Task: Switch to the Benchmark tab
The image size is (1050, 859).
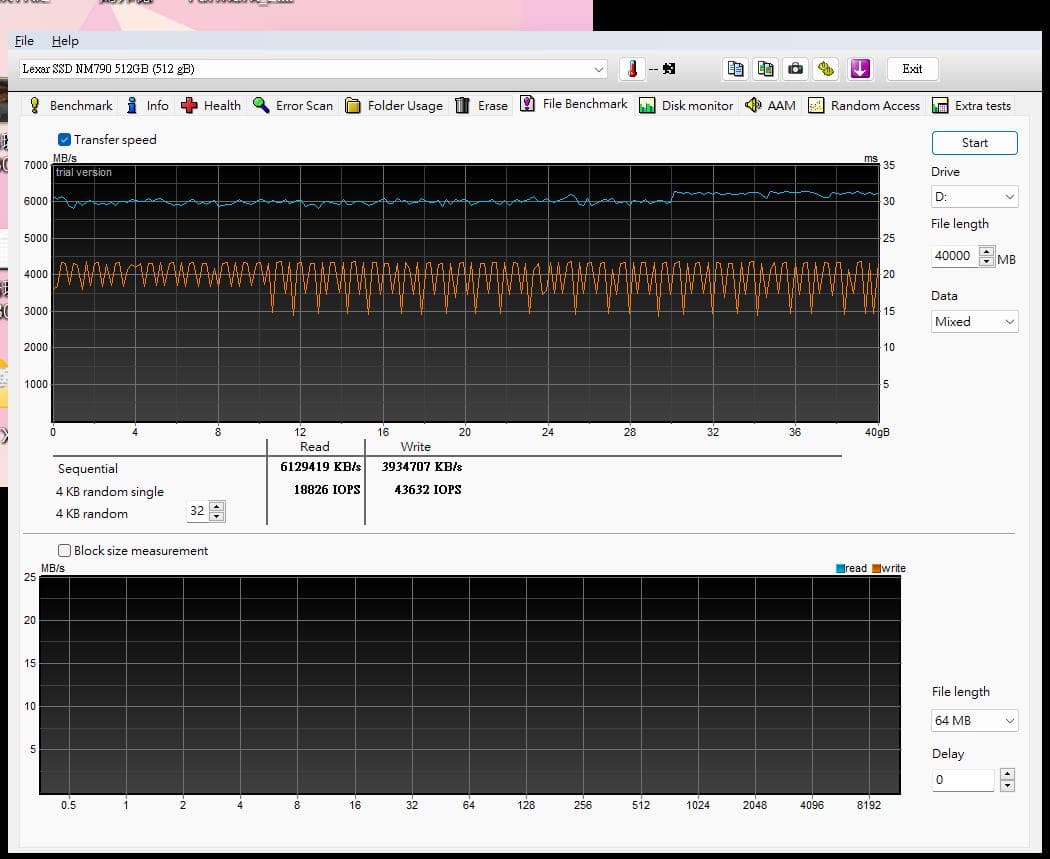Action: pyautogui.click(x=71, y=105)
